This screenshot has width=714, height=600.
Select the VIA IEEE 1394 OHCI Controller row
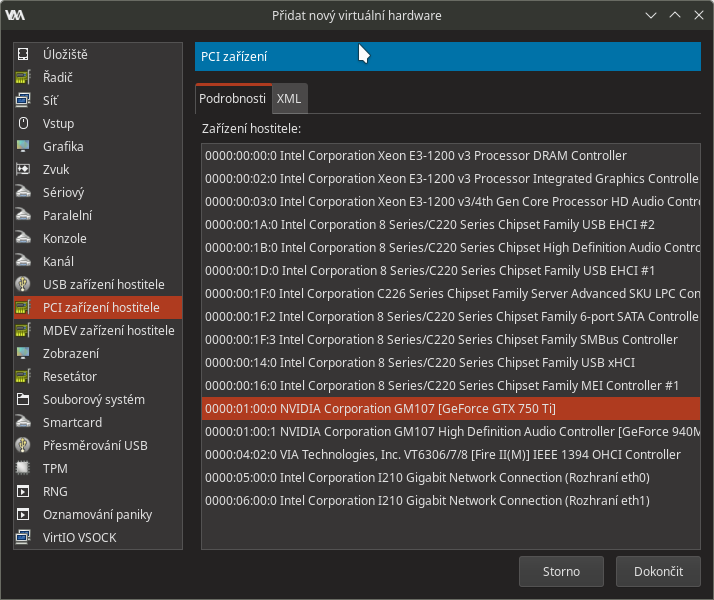[x=451, y=454]
